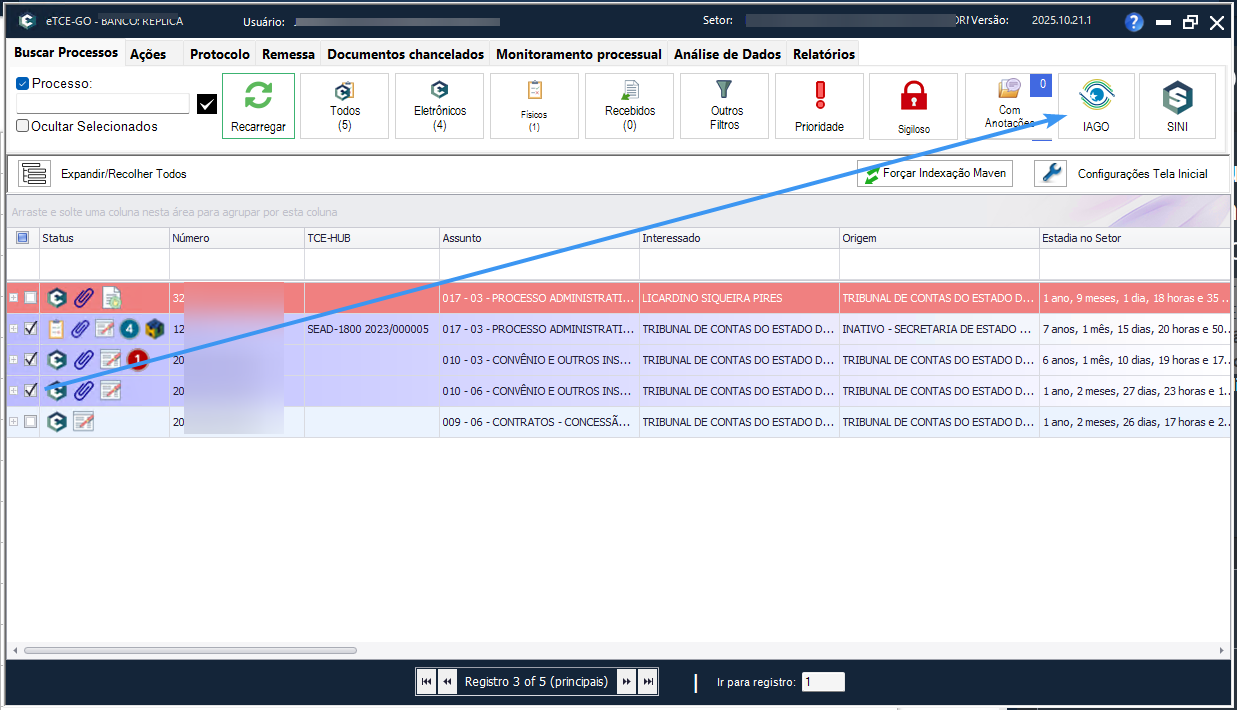Click the red badge numbered 1

[138, 360]
